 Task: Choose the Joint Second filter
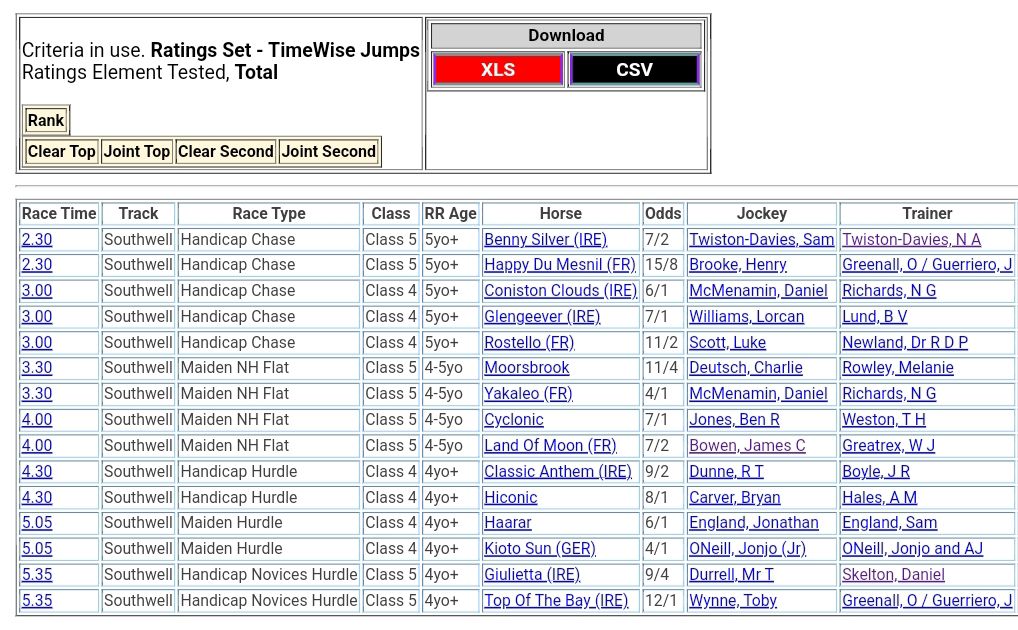pos(328,152)
